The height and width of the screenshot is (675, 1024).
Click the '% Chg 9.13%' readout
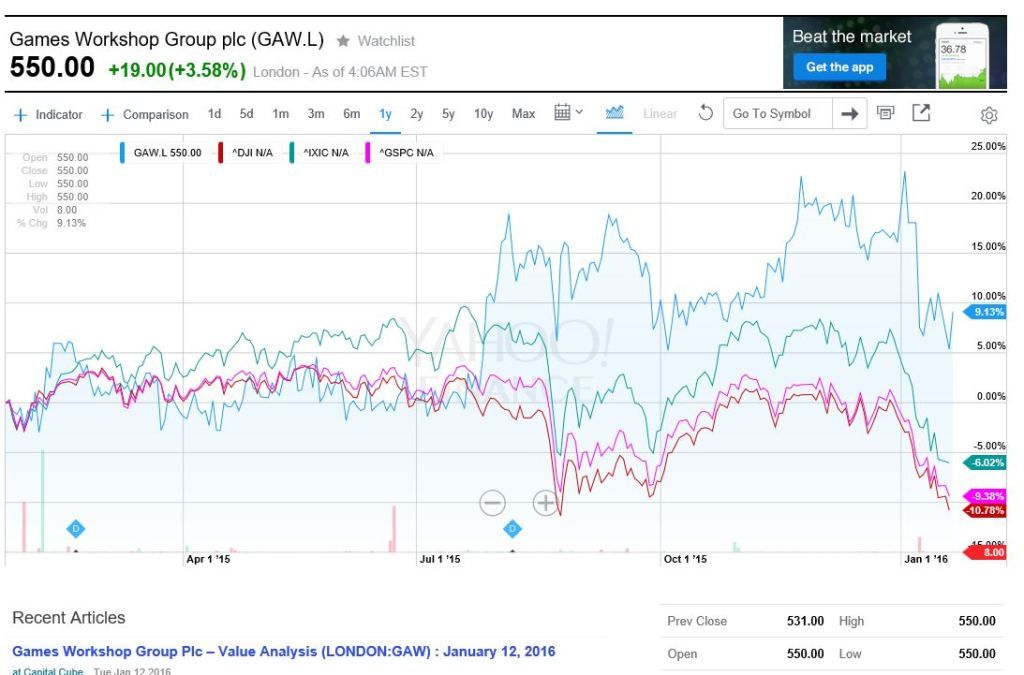tap(52, 223)
